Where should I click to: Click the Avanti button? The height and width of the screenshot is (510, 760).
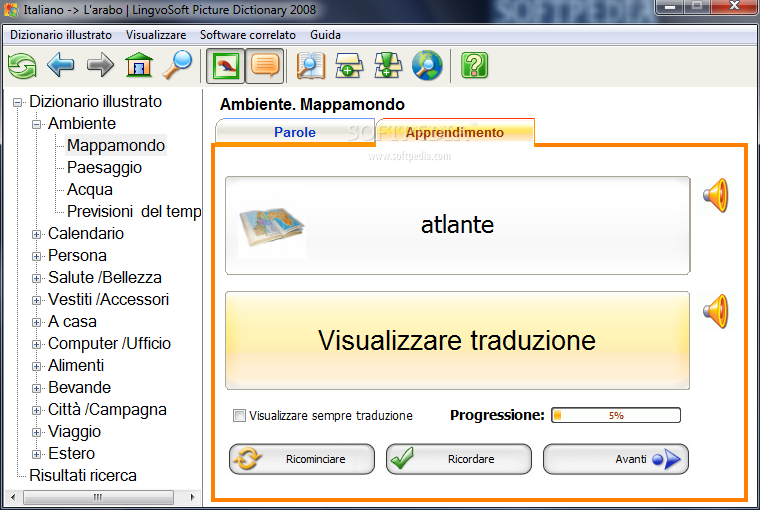tap(616, 459)
